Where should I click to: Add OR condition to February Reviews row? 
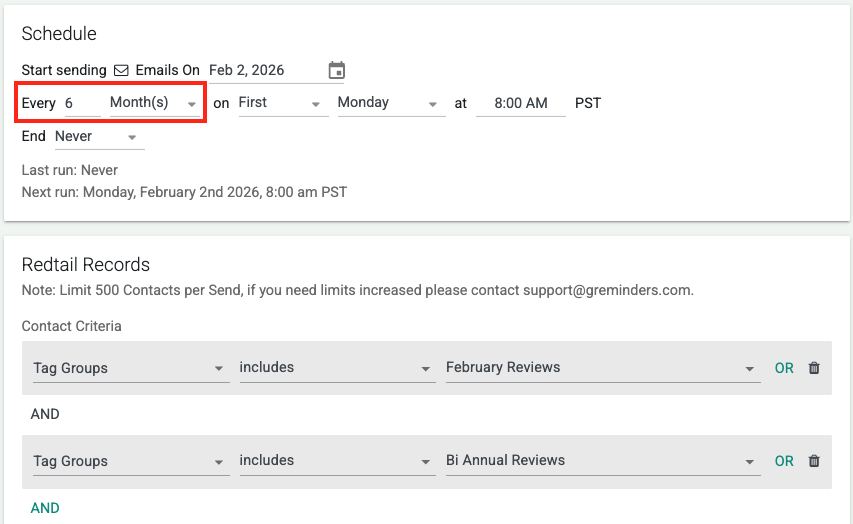click(x=784, y=368)
